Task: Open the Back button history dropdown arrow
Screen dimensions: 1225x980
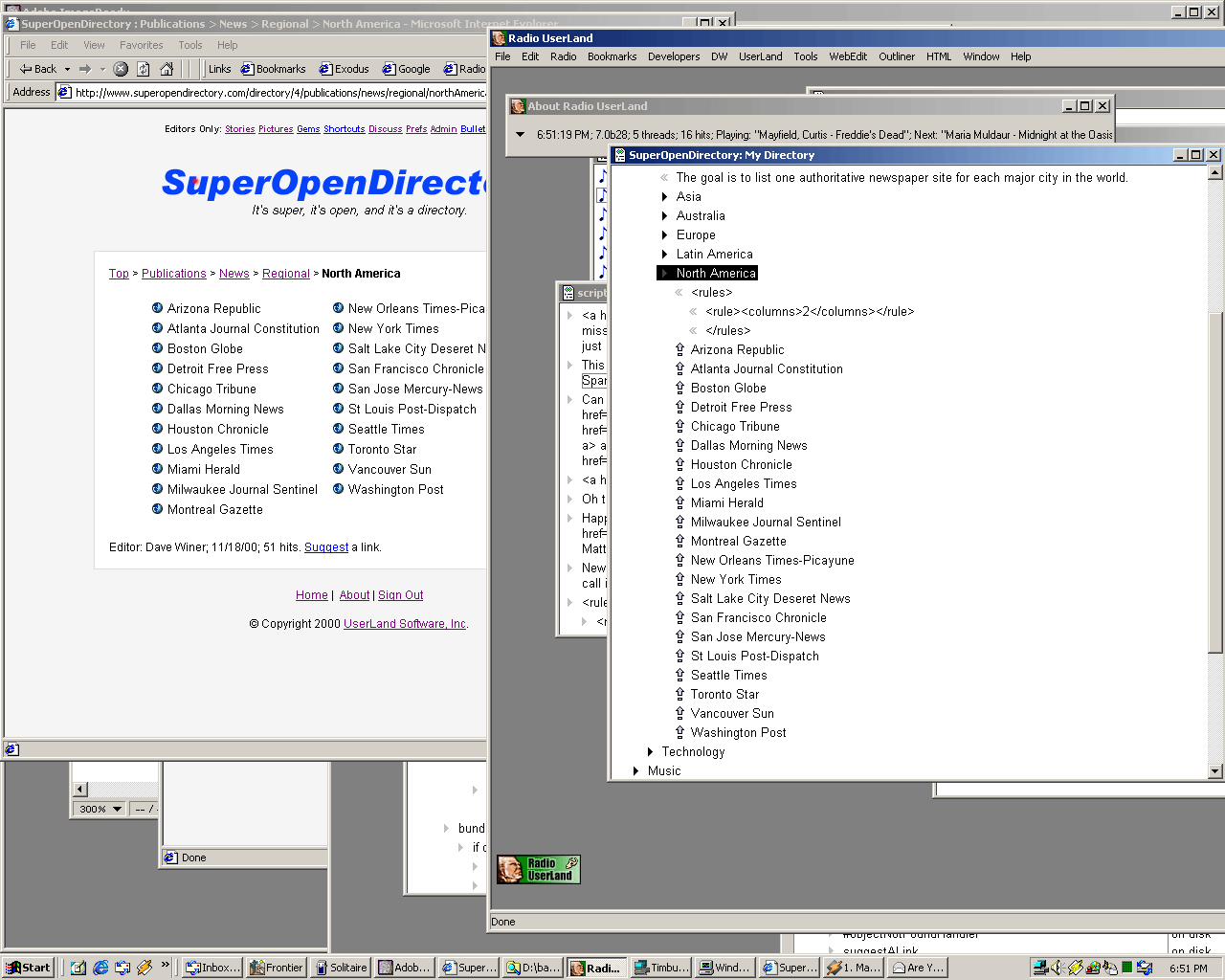Action: (67, 69)
